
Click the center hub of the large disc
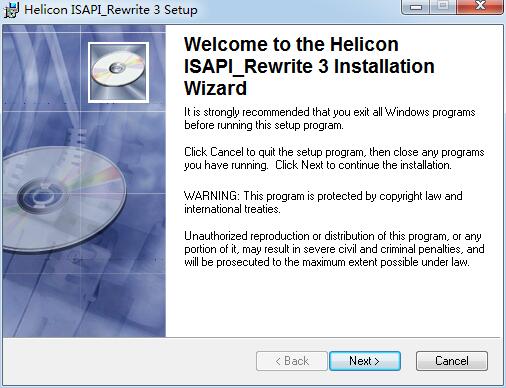[x=42, y=197]
